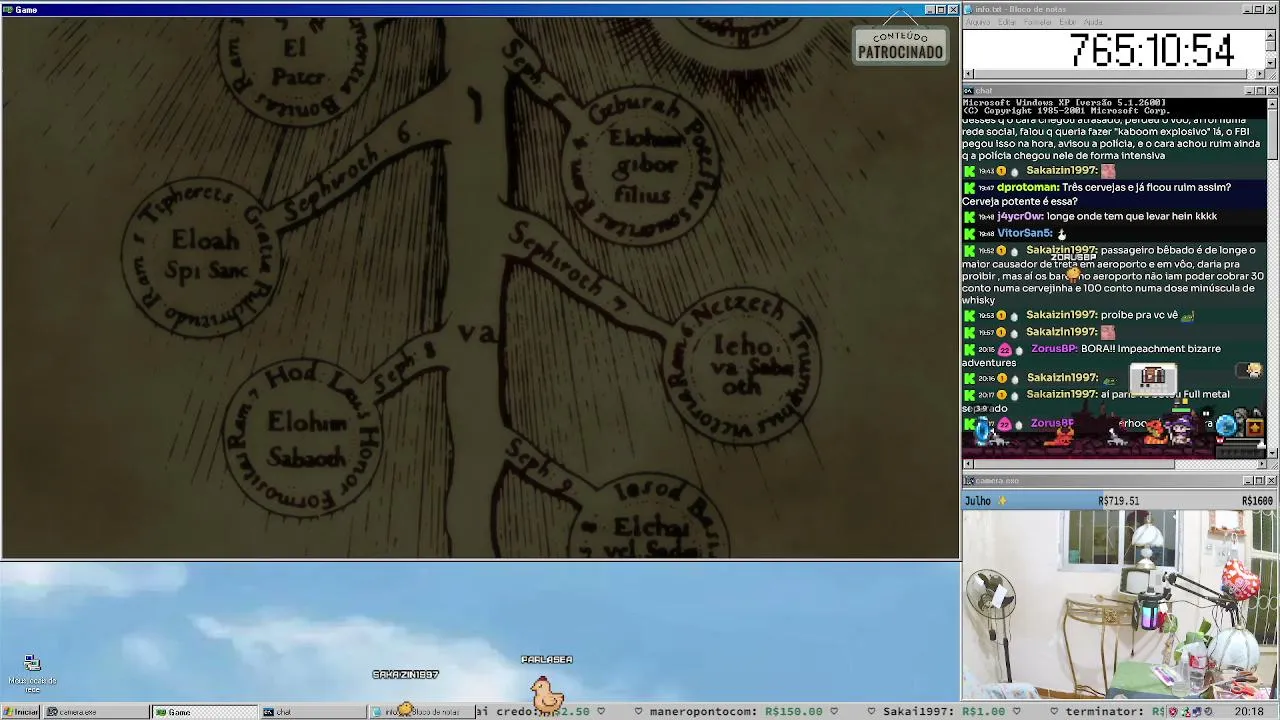1280x720 pixels.
Task: Click the Gebuurah Elohim gibor circle
Action: click(643, 164)
